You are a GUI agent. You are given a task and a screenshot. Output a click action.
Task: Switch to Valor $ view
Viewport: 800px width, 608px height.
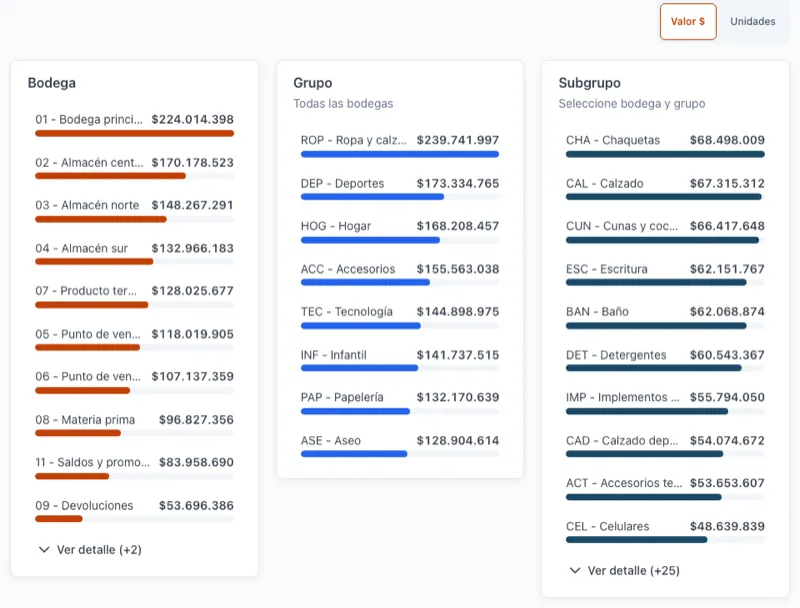[688, 21]
